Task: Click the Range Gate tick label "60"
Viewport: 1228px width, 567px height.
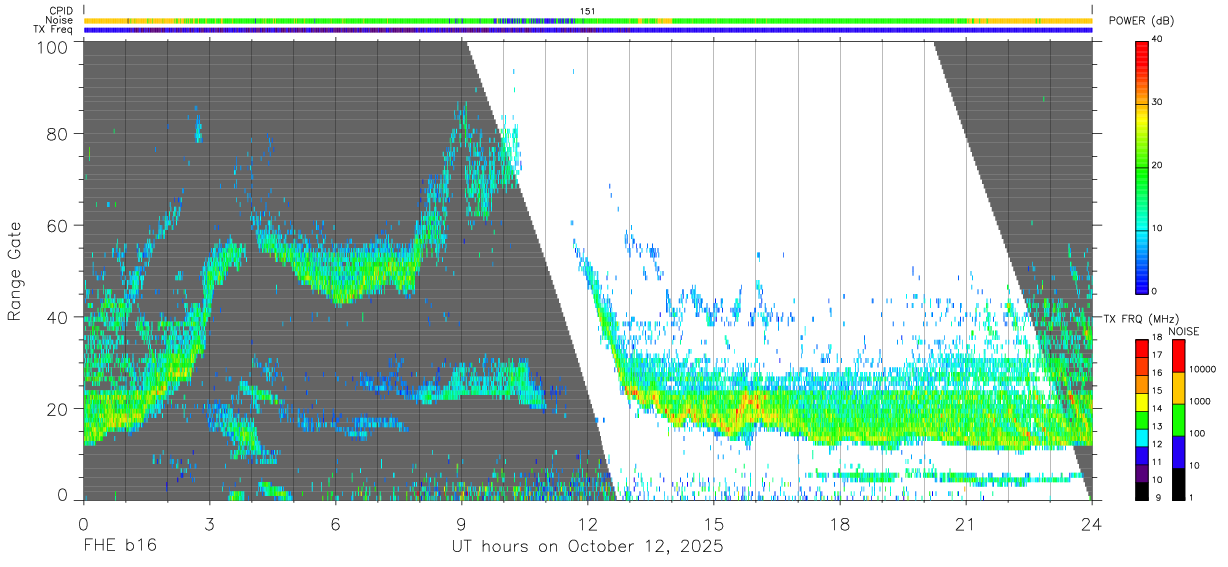Action: click(59, 226)
